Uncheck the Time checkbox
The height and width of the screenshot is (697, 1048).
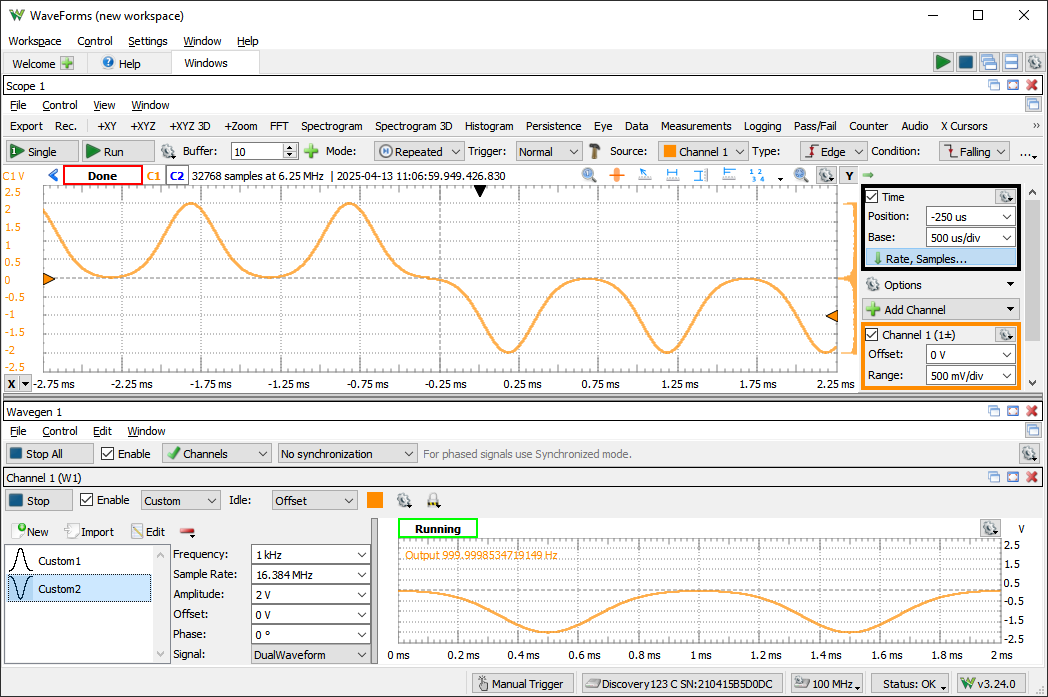872,197
